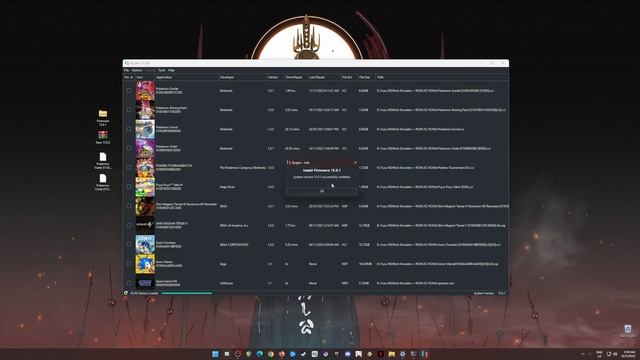Select the Pokemon Scarlet cover art
The height and width of the screenshot is (360, 640).
[x=145, y=91]
